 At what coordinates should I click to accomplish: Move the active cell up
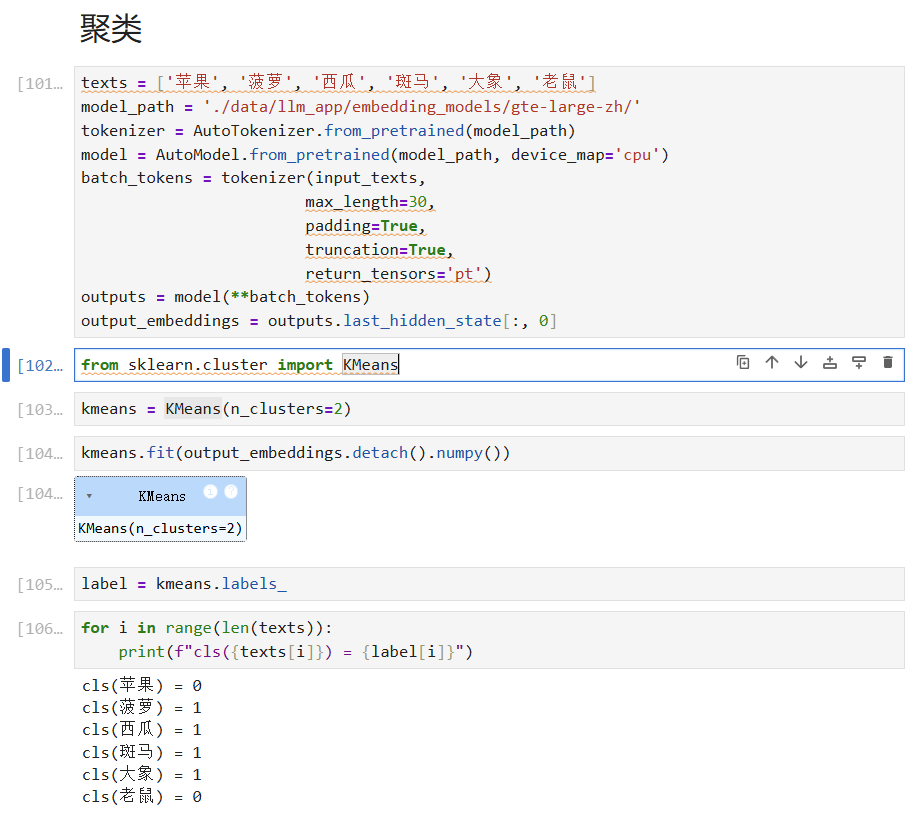tap(772, 363)
